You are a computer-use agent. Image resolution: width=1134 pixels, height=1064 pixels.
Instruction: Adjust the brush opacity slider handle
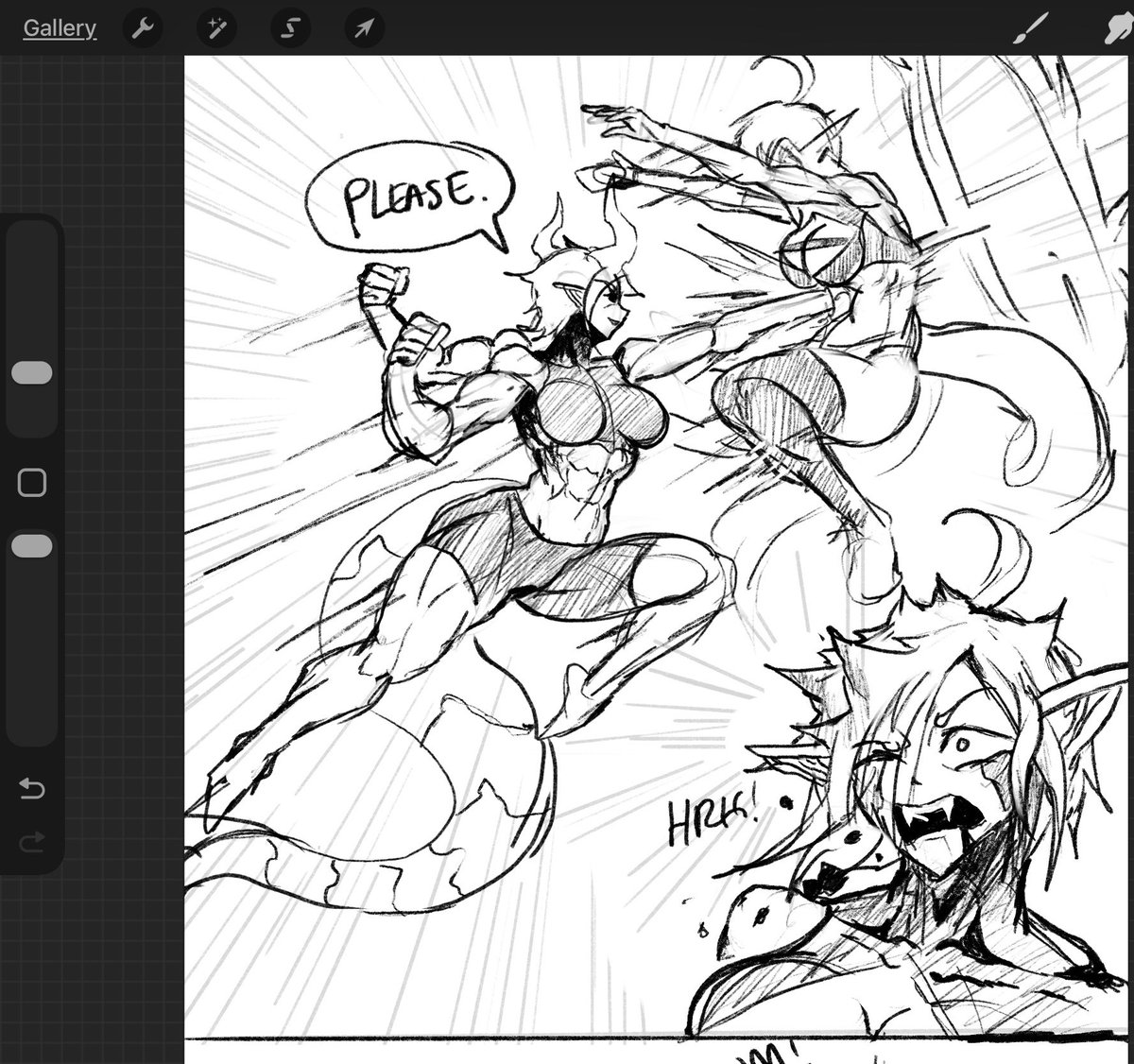(x=32, y=546)
